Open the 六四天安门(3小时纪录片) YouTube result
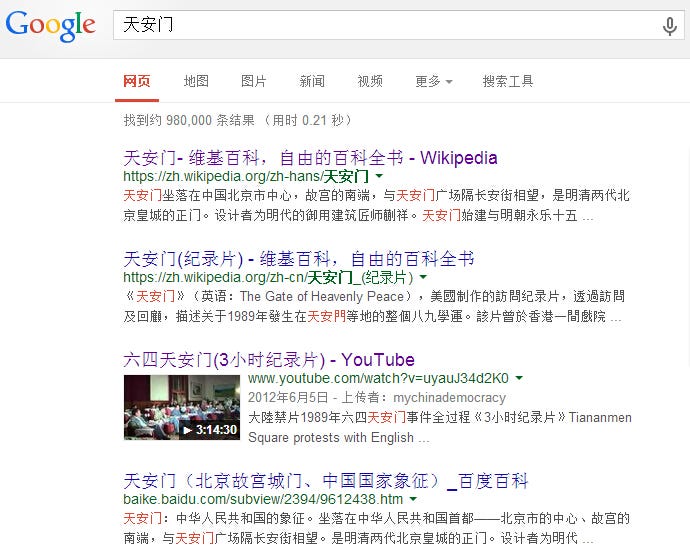690x547 pixels. [x=269, y=360]
